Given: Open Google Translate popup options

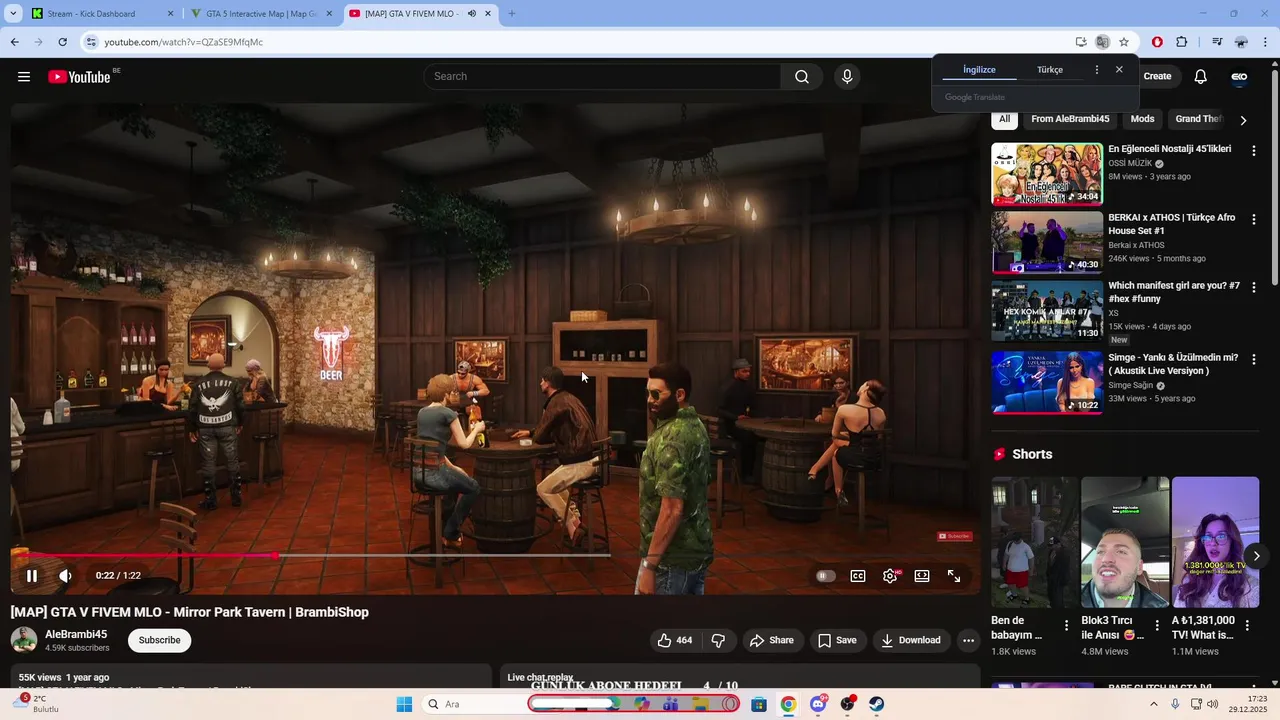Looking at the screenshot, I should 1097,70.
